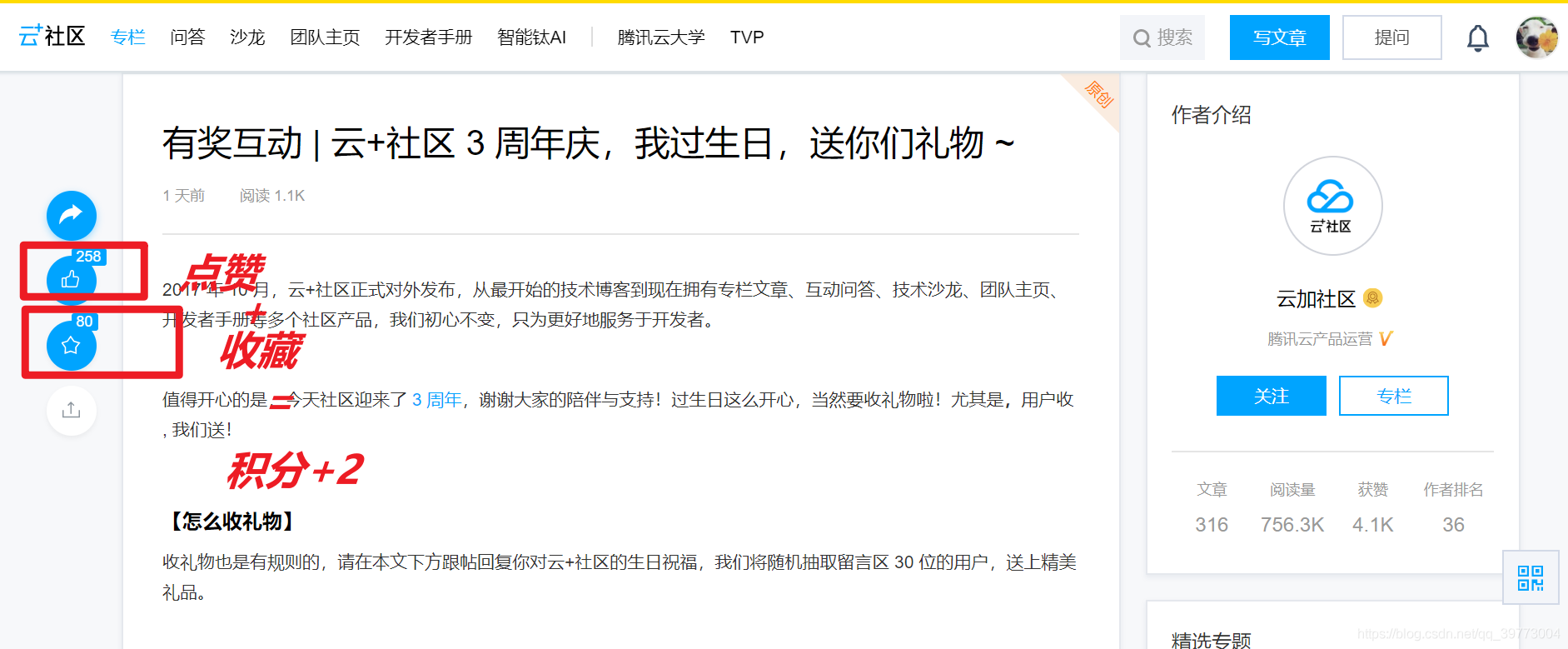Click the 写文章 button
Viewport: 1568px width, 649px height.
point(1279,37)
